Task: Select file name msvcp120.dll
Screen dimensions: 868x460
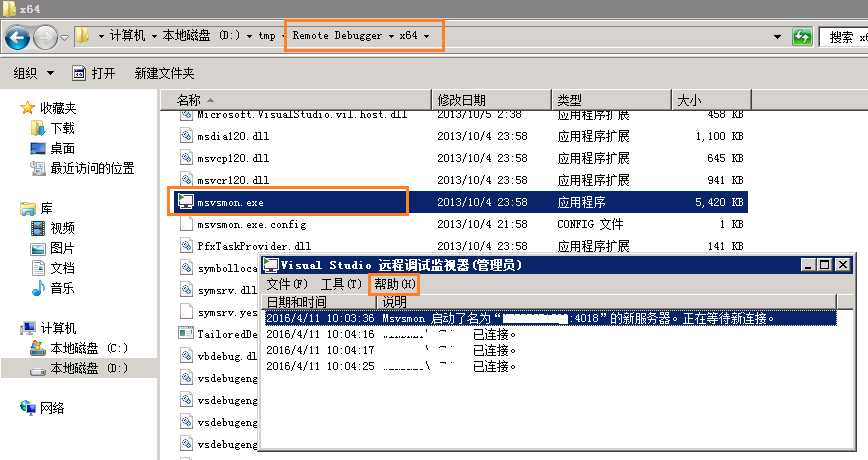Action: 233,158
